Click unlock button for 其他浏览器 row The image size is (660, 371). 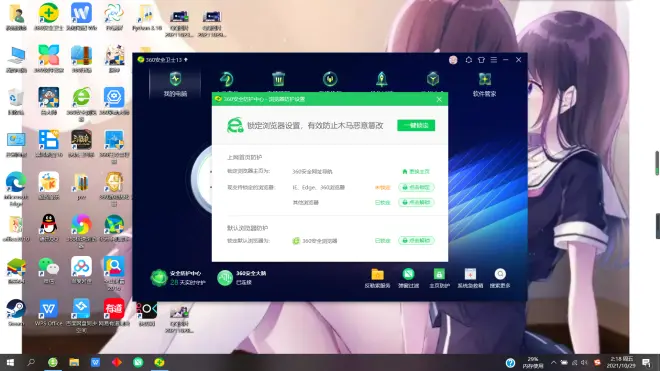(416, 202)
